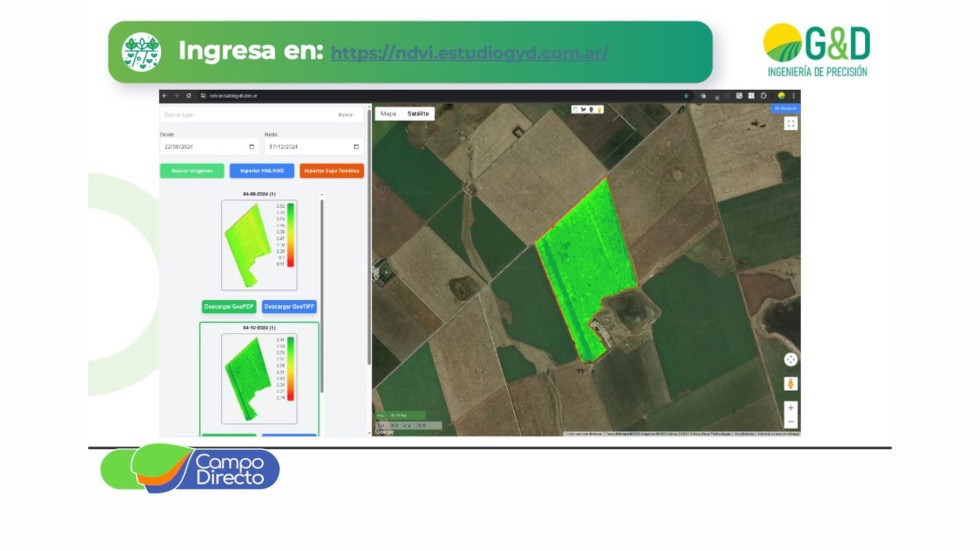Open the browser three-dot menu
The width and height of the screenshot is (980, 551).
click(x=794, y=96)
